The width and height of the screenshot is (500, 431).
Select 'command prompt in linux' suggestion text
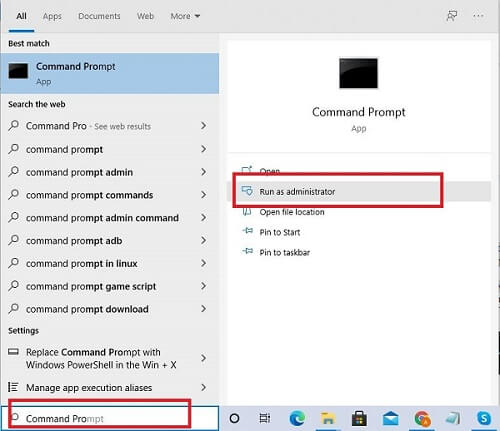[82, 263]
